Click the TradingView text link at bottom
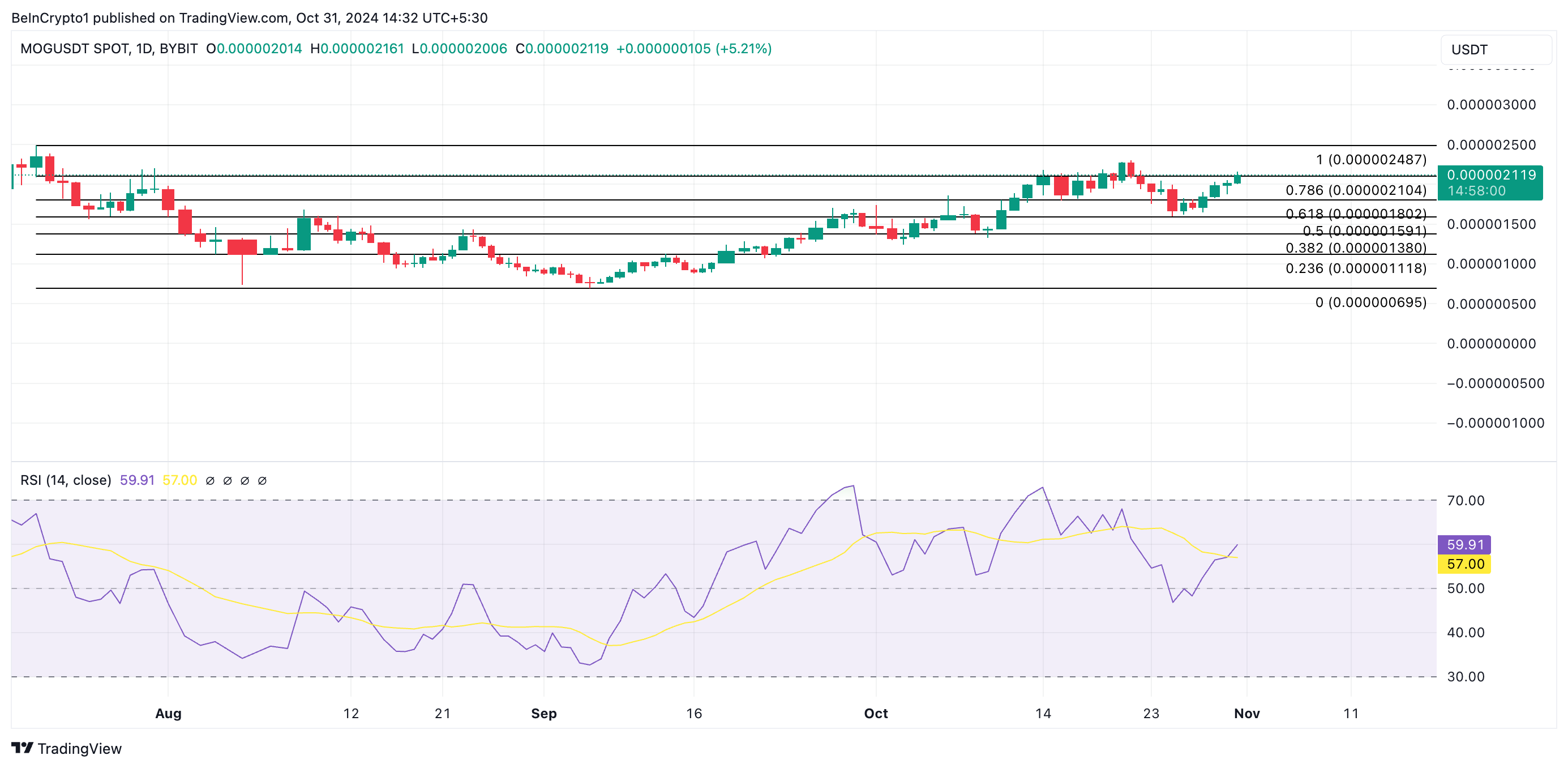 click(79, 749)
